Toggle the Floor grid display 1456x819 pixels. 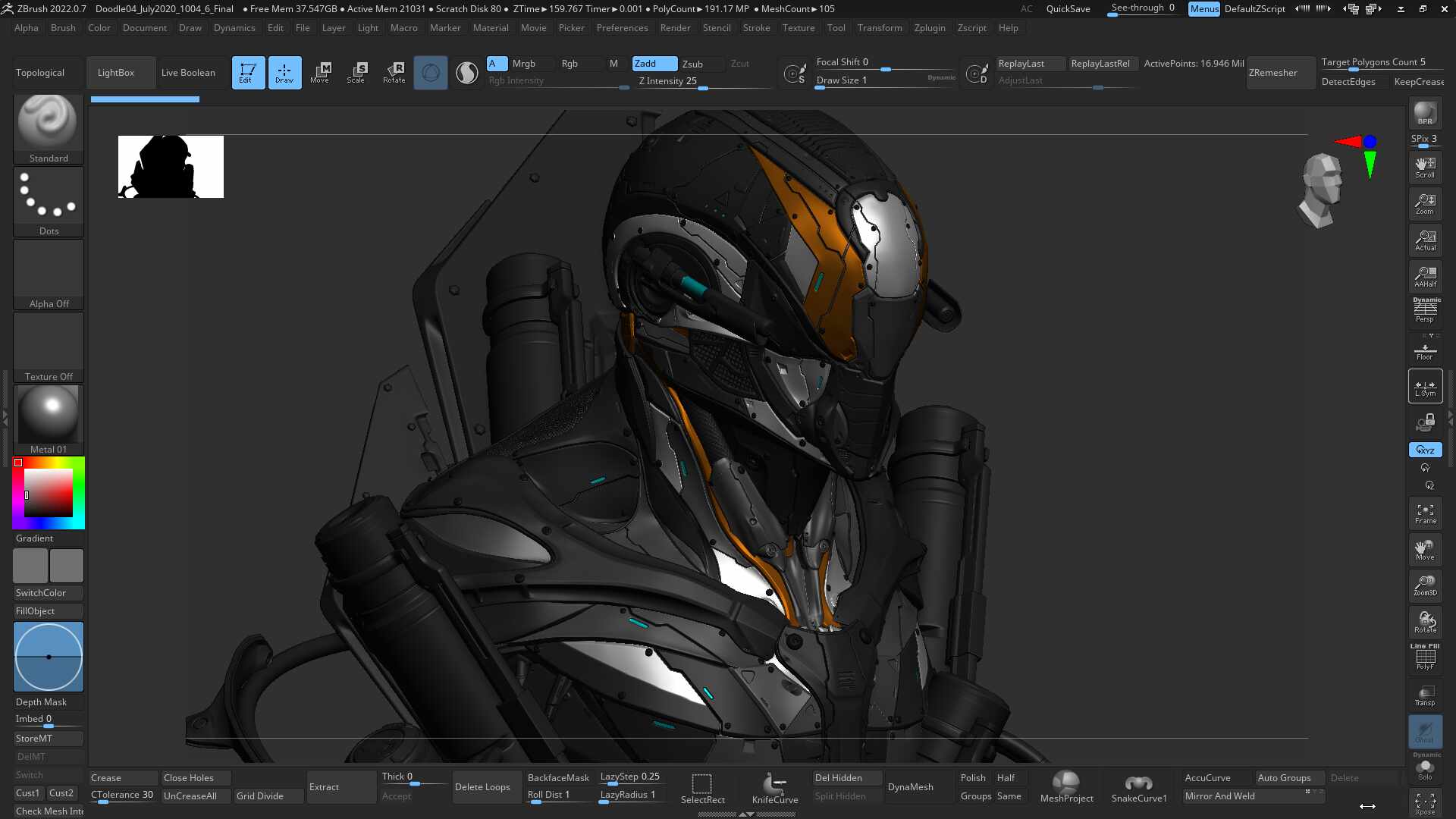(1425, 350)
